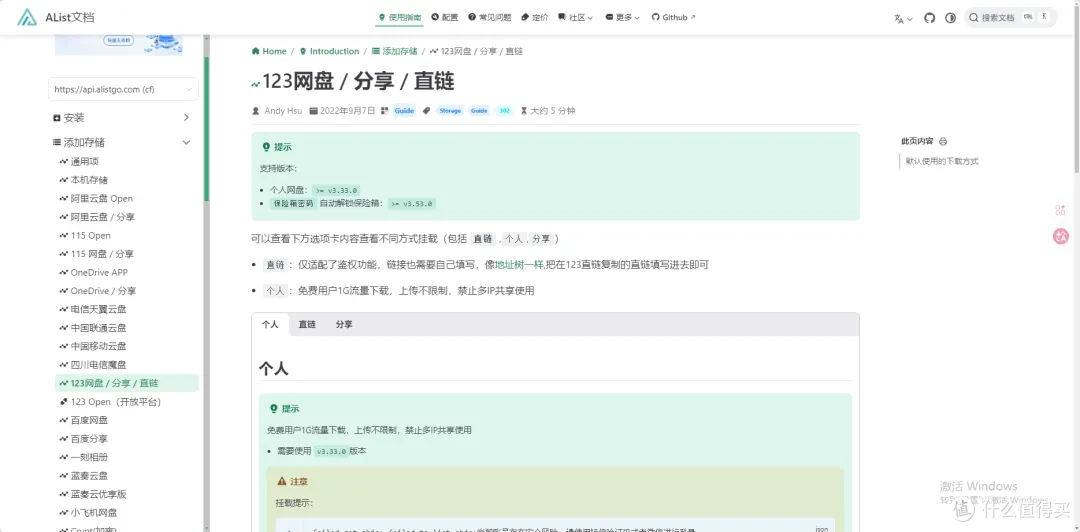
Task: Click the sidebar banner image thumbnail
Action: 118,45
